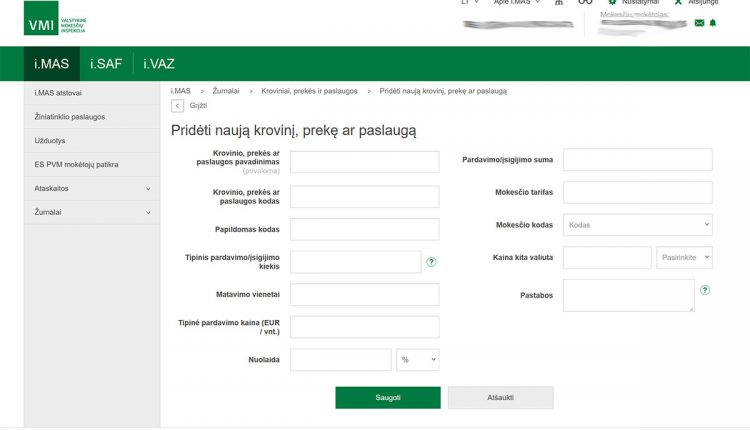Click the glasses accessibility icon
The image size is (750, 430).
(x=585, y=3)
